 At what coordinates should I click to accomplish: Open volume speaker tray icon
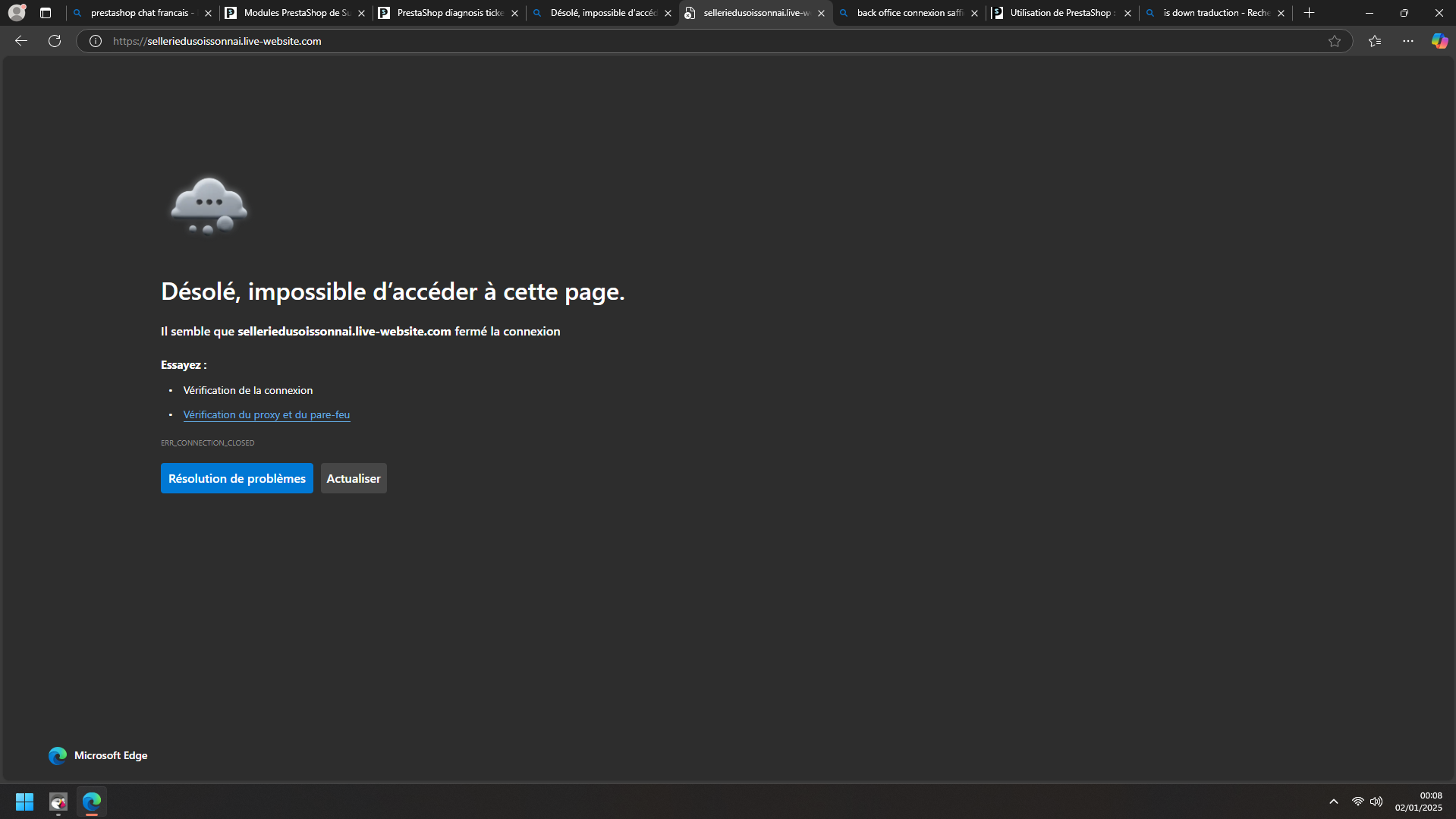[1376, 802]
